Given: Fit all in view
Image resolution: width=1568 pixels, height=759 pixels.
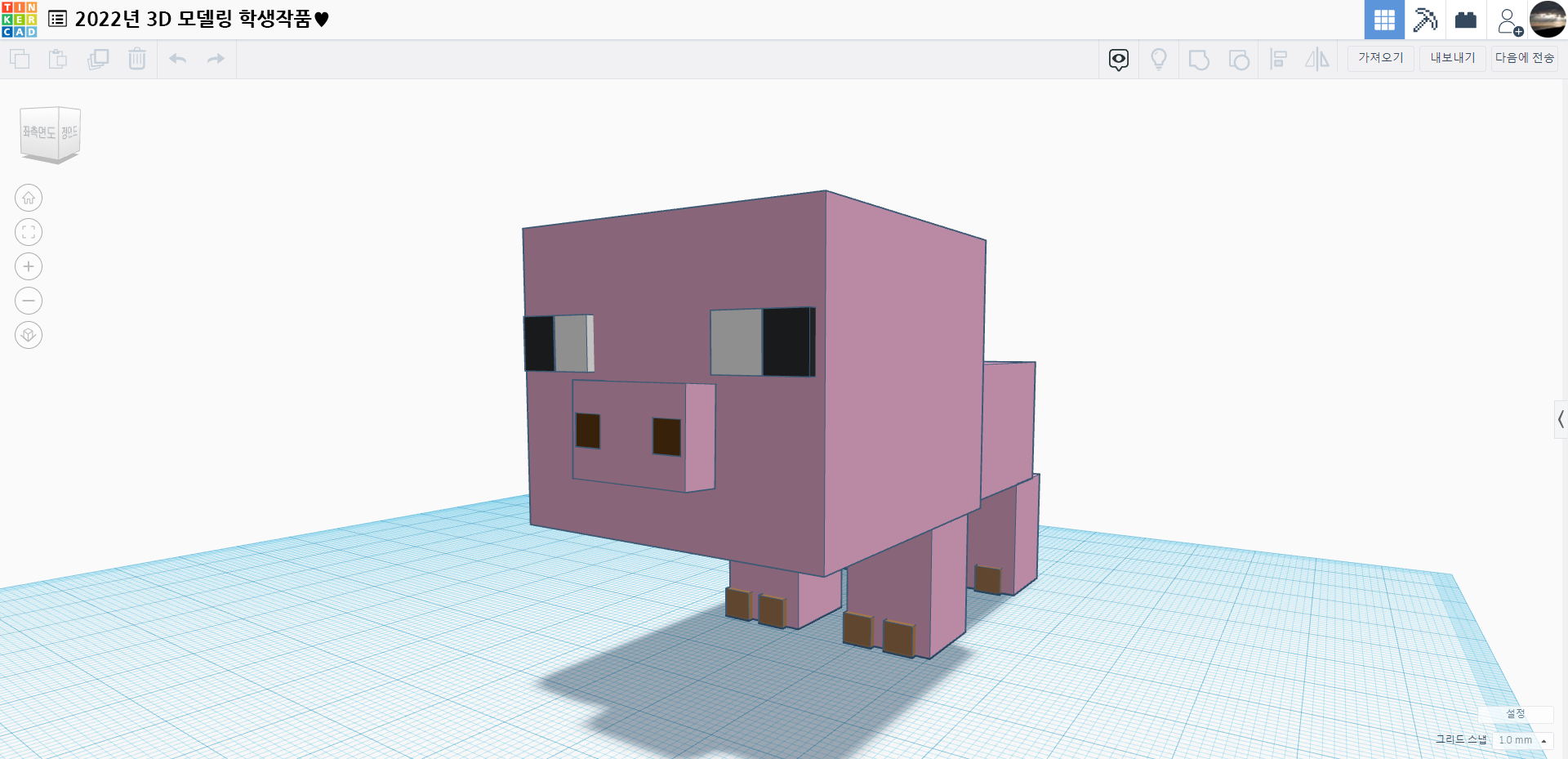Looking at the screenshot, I should coord(29,232).
